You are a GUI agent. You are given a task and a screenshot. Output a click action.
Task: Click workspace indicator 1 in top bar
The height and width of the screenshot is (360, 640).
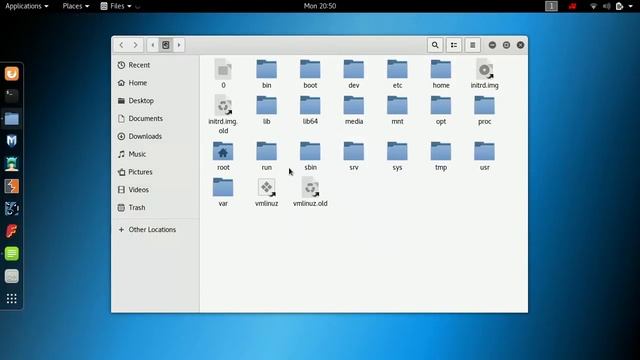(x=551, y=6)
